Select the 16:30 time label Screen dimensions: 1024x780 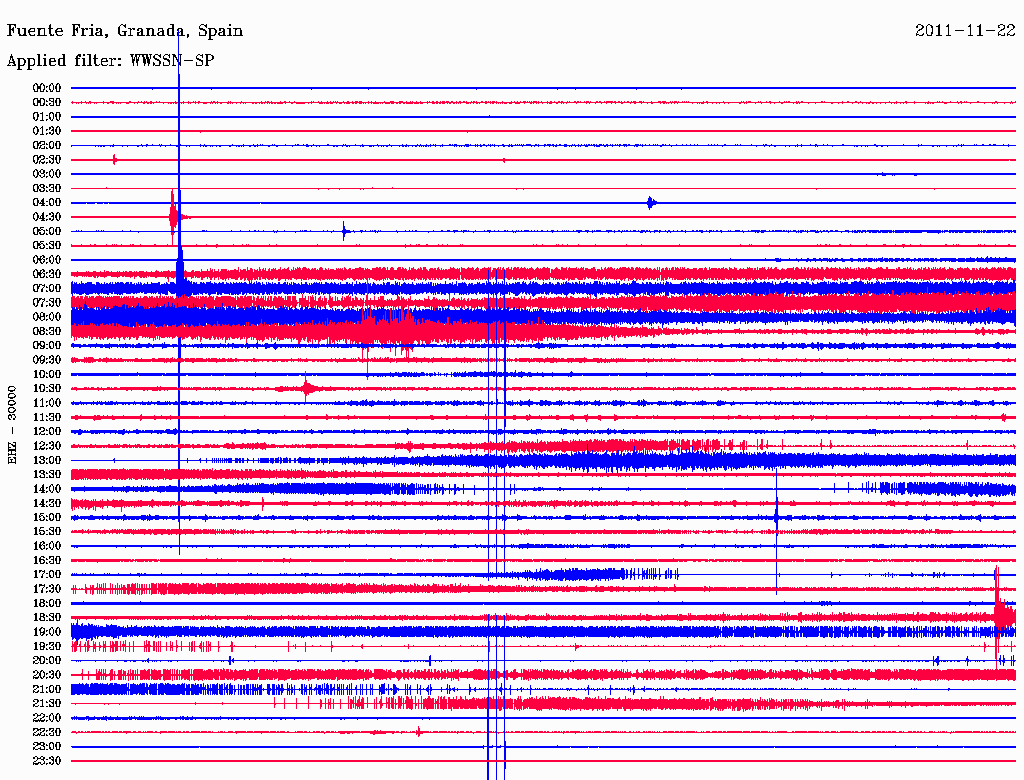point(47,561)
